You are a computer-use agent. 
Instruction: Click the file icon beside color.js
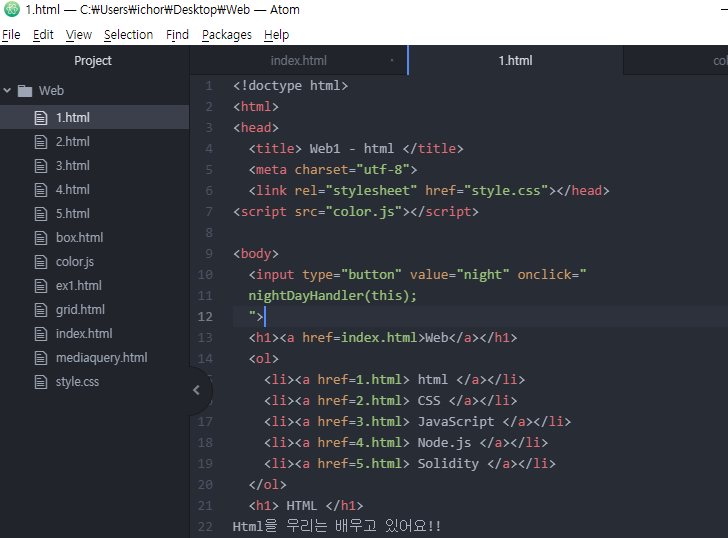pos(41,262)
